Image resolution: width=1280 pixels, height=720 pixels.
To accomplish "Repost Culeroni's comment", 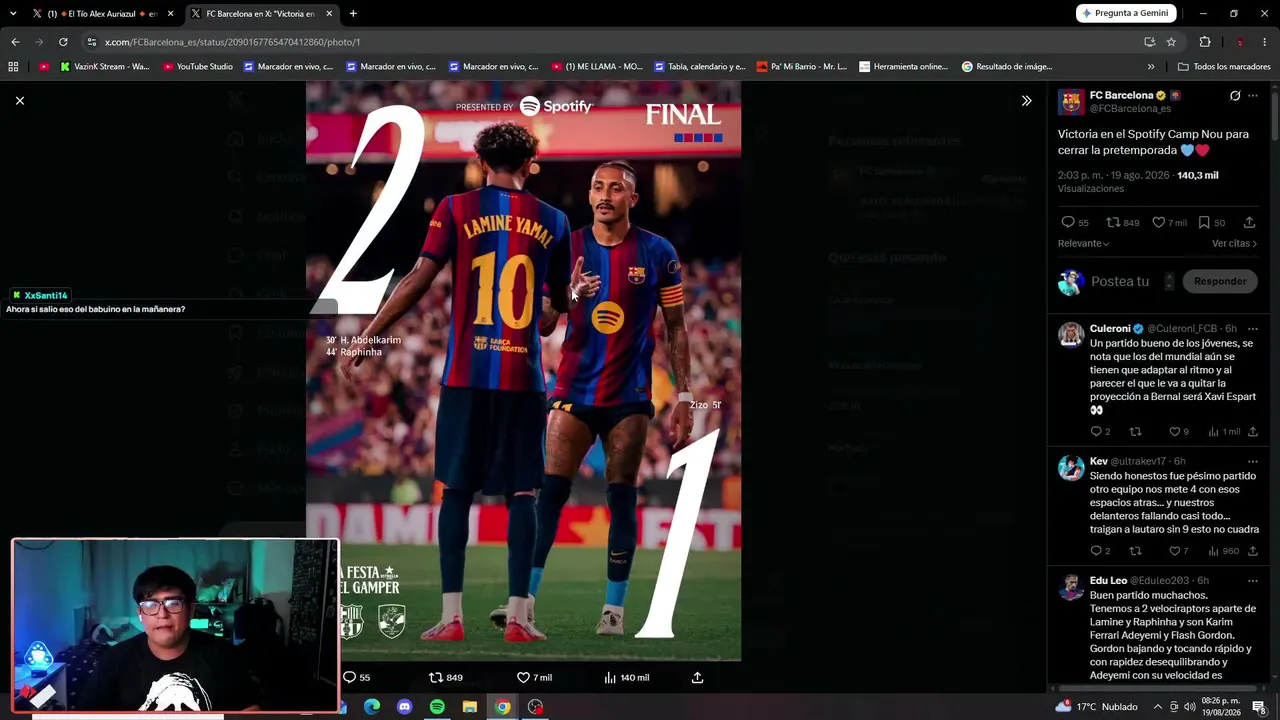I will (x=1135, y=432).
